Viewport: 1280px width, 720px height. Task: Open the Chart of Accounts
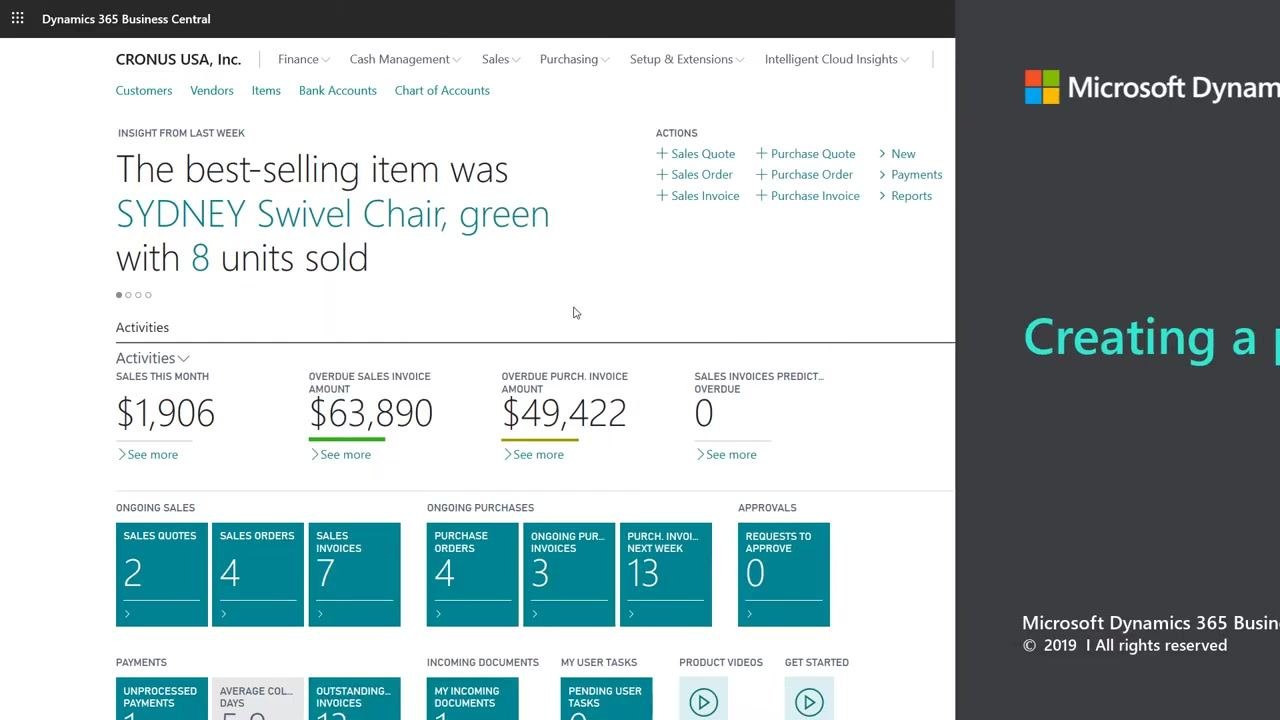coord(442,90)
